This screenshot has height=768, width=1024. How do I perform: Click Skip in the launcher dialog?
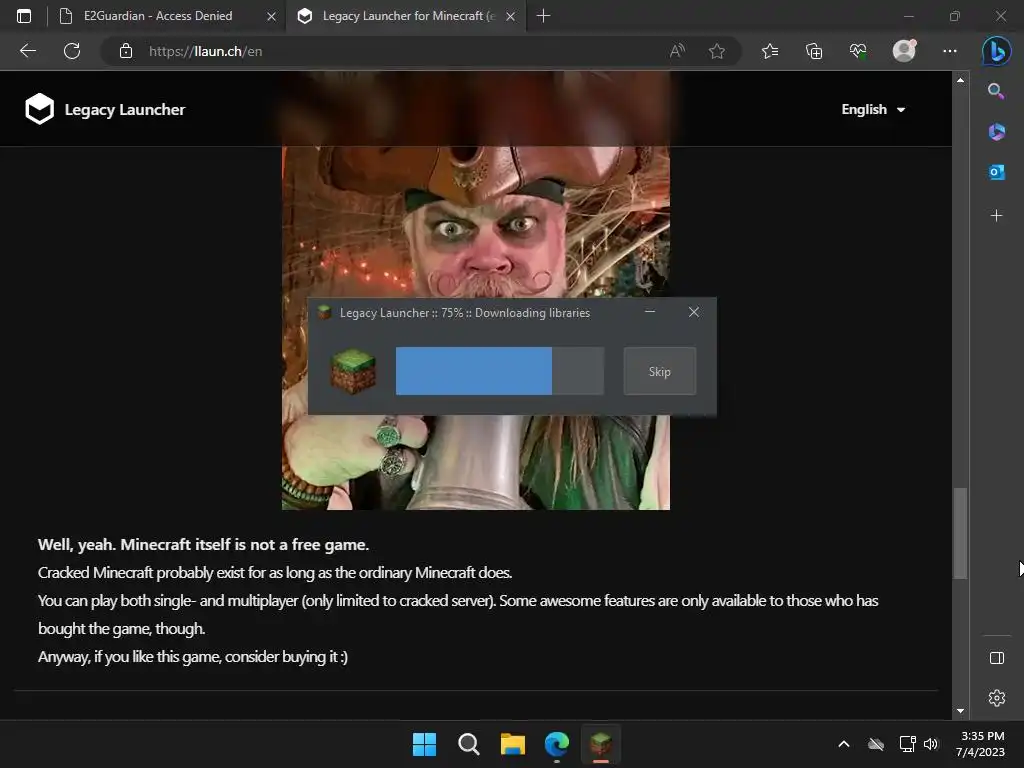click(660, 371)
